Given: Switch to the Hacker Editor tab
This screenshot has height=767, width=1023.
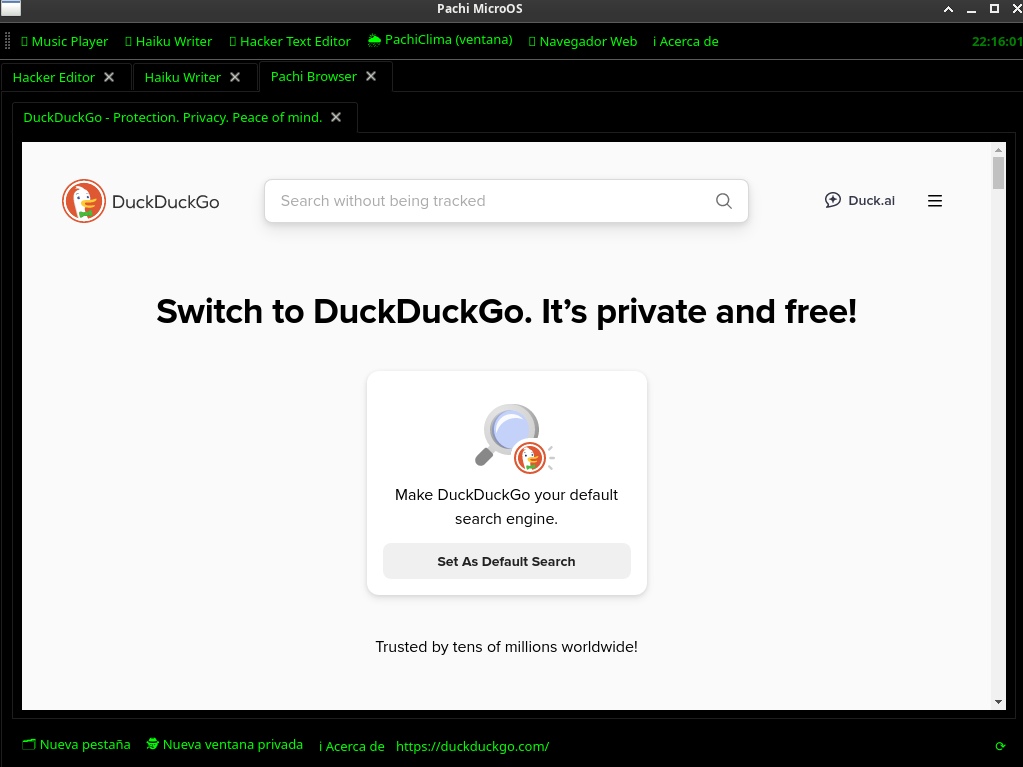Looking at the screenshot, I should pyautogui.click(x=53, y=77).
